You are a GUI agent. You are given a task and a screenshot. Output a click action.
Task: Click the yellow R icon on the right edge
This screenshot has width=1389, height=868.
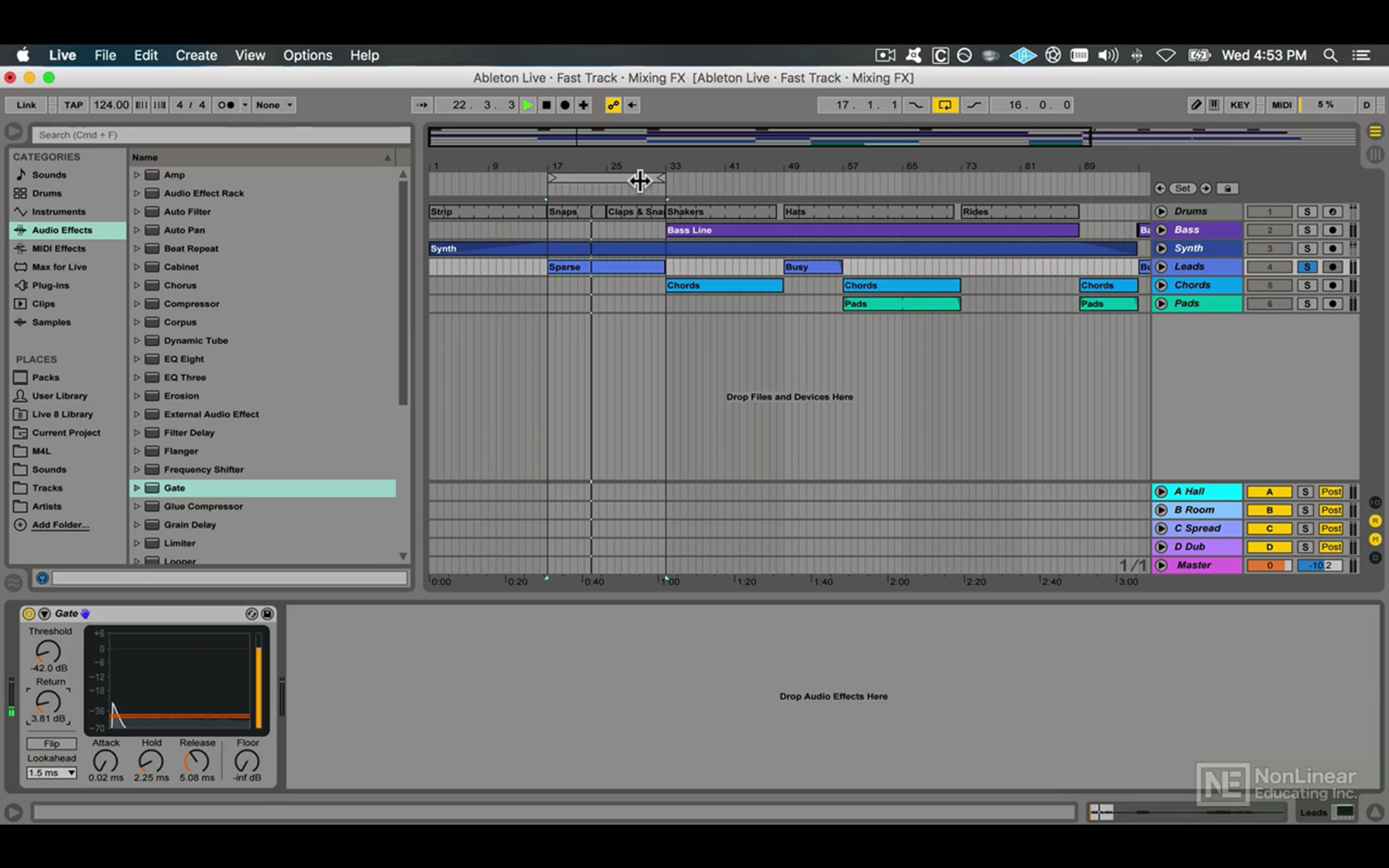coord(1375,521)
